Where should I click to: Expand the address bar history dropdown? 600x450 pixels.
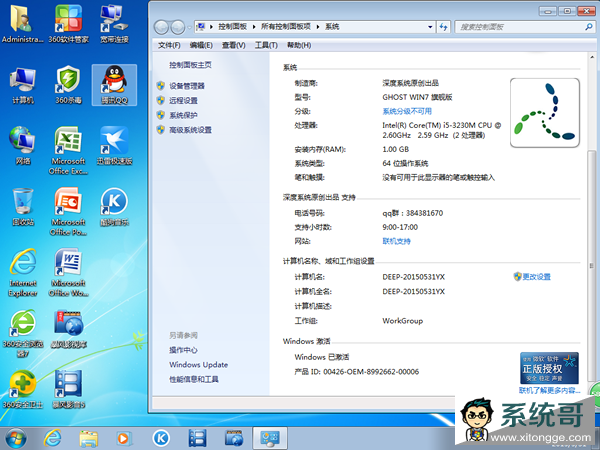pyautogui.click(x=430, y=27)
